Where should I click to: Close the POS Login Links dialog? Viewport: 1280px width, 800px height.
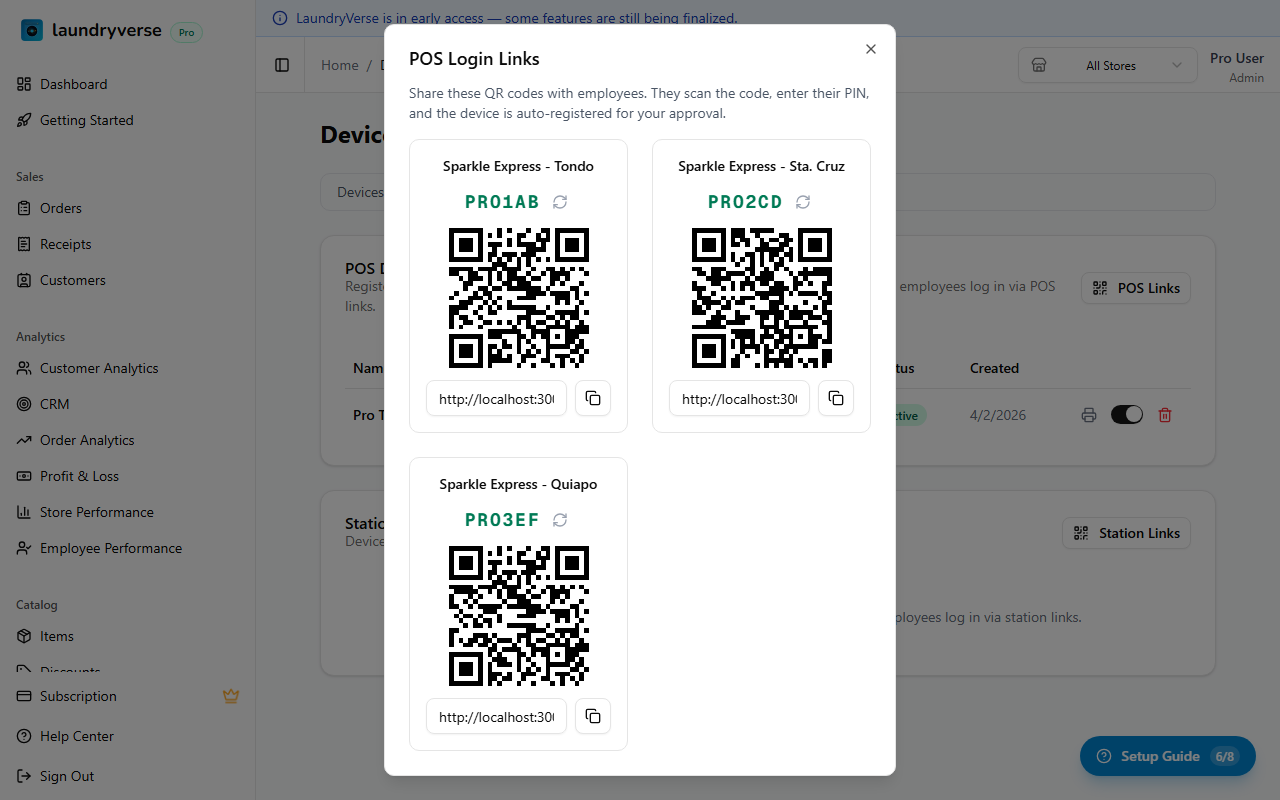[871, 49]
